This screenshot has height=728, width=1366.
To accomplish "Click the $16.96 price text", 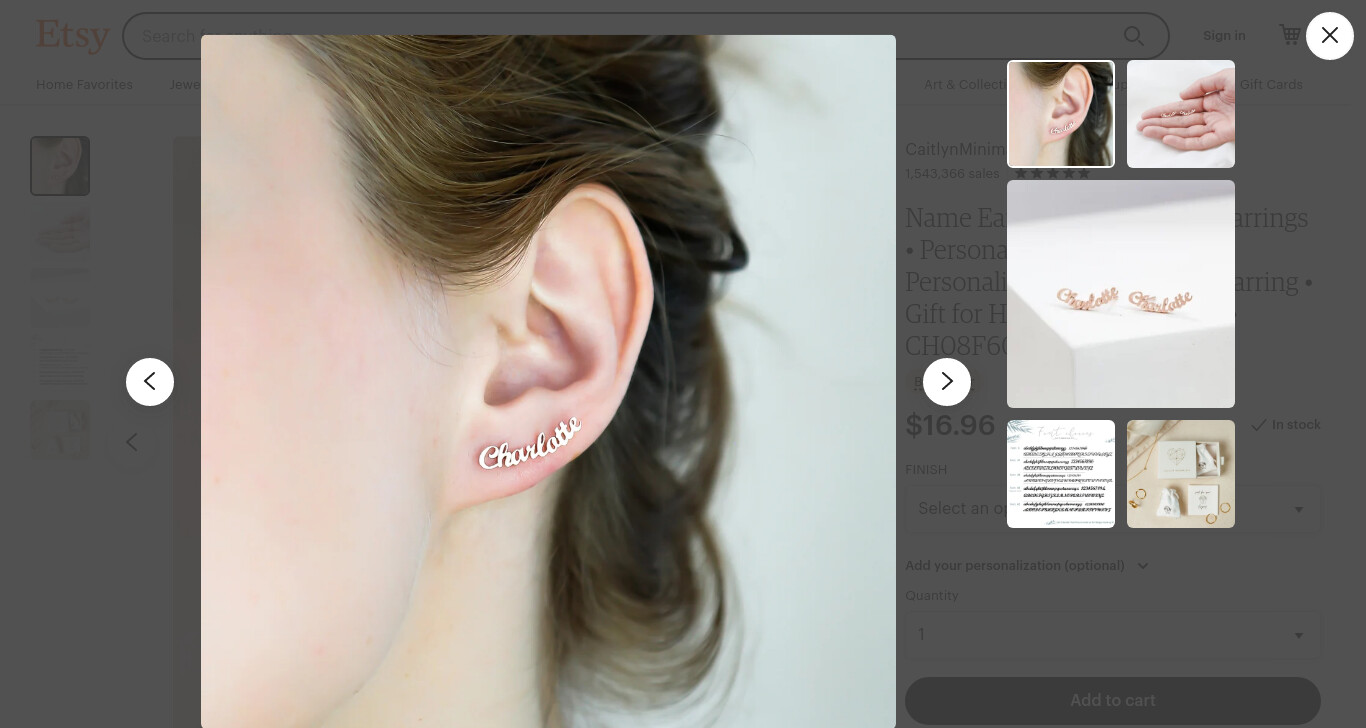I will [950, 425].
